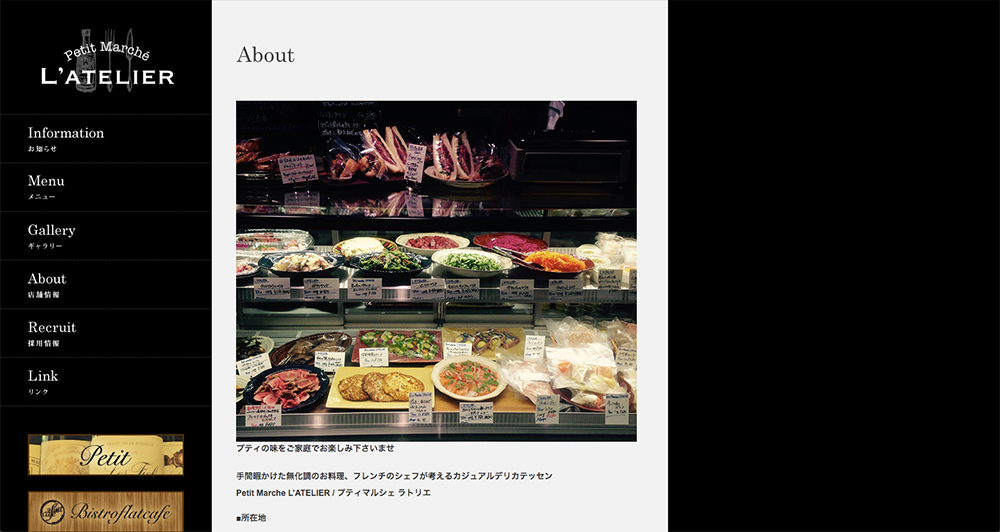Click the ギャラリー subtitle under Gallery
The height and width of the screenshot is (532, 1000).
point(45,246)
